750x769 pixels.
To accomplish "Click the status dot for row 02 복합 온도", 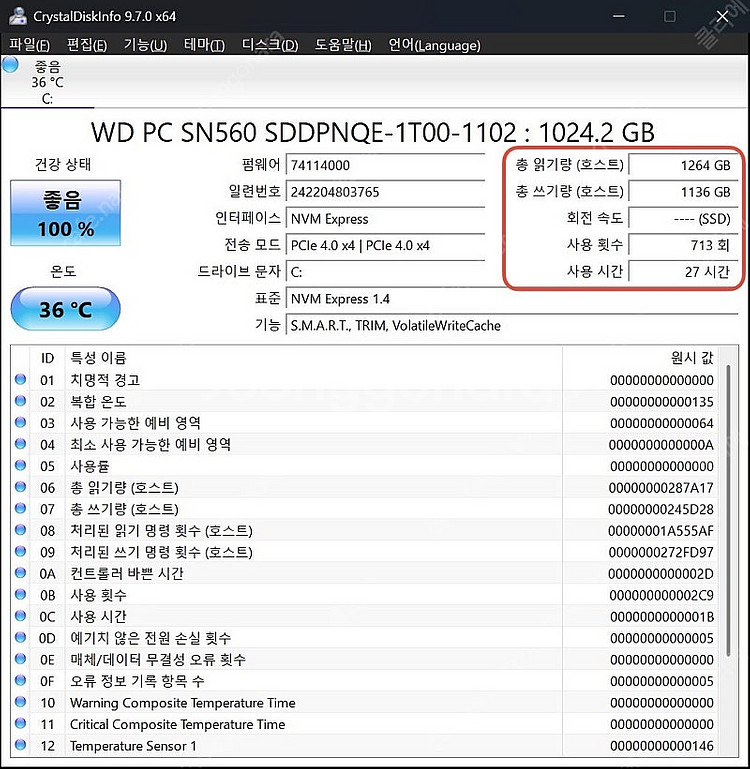I will [21, 401].
